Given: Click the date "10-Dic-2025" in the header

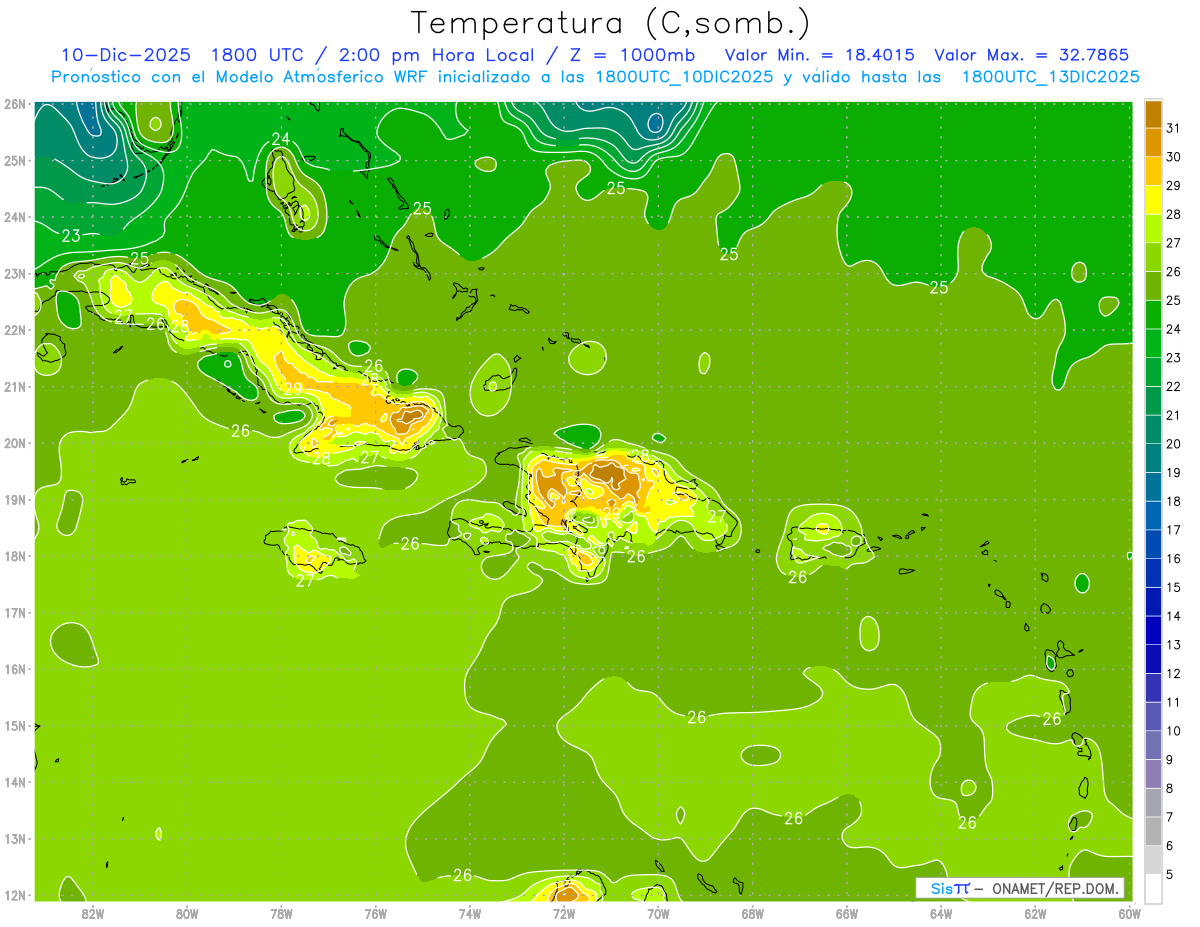Looking at the screenshot, I should [126, 55].
